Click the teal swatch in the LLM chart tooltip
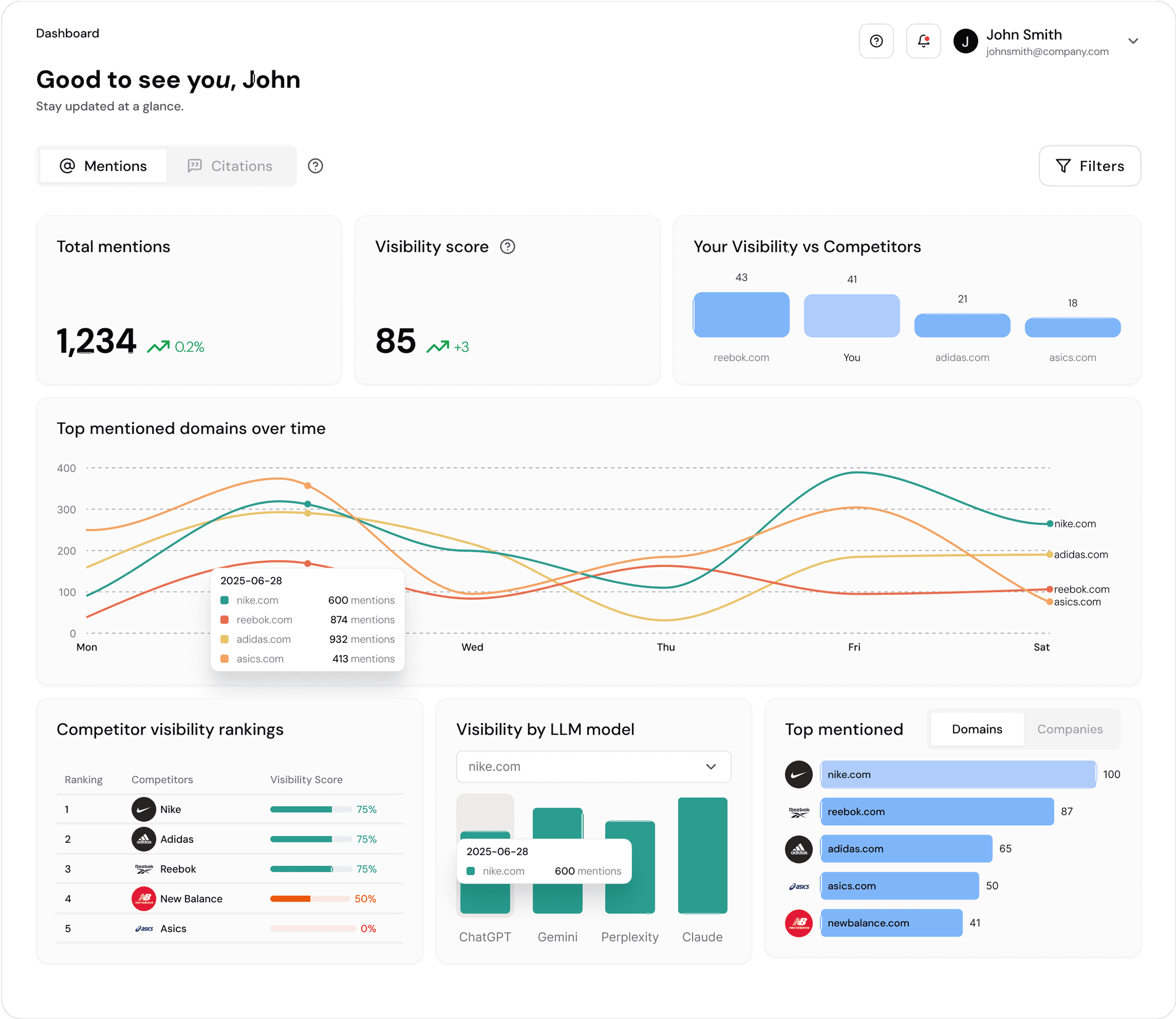The width and height of the screenshot is (1176, 1019). tap(470, 871)
